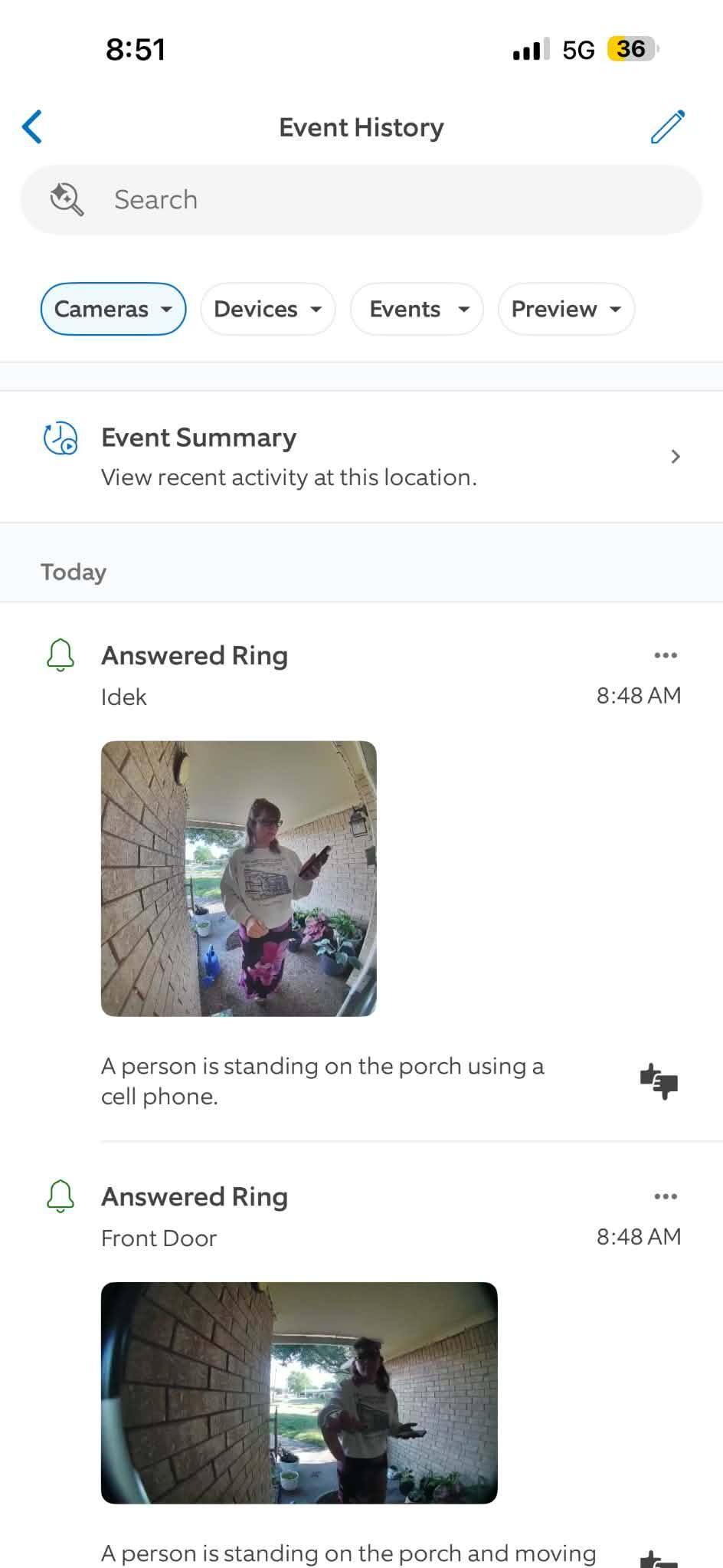Image resolution: width=723 pixels, height=1568 pixels.
Task: Expand the Preview filter dropdown
Action: pyautogui.click(x=566, y=309)
